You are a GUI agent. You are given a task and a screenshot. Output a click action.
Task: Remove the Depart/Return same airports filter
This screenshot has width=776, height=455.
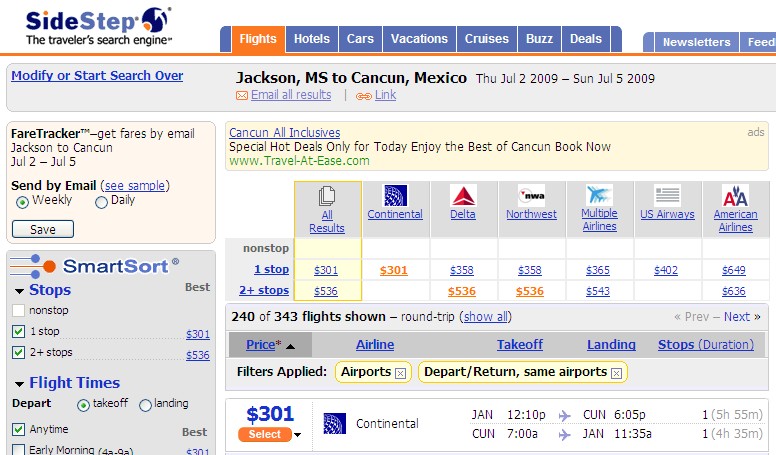[616, 373]
